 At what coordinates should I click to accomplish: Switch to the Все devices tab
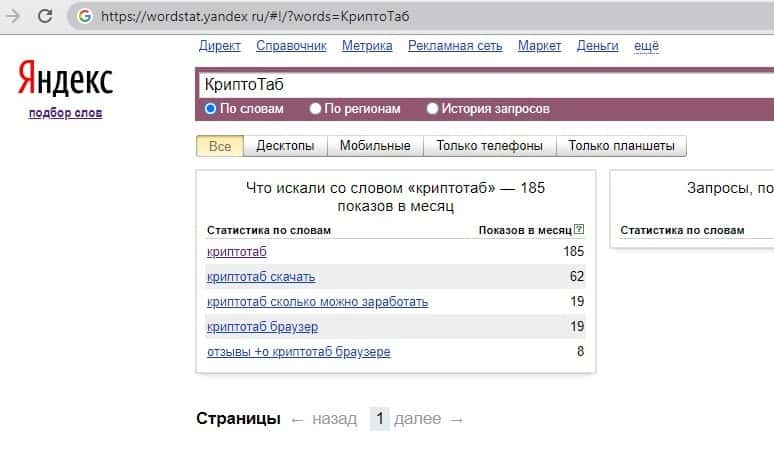220,146
